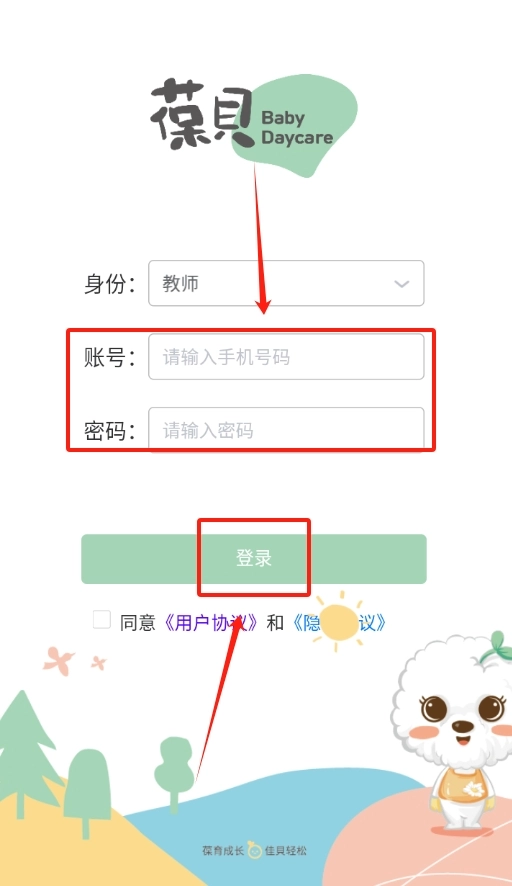The height and width of the screenshot is (886, 512).
Task: Open the blue privacy agreement link
Action: [339, 623]
